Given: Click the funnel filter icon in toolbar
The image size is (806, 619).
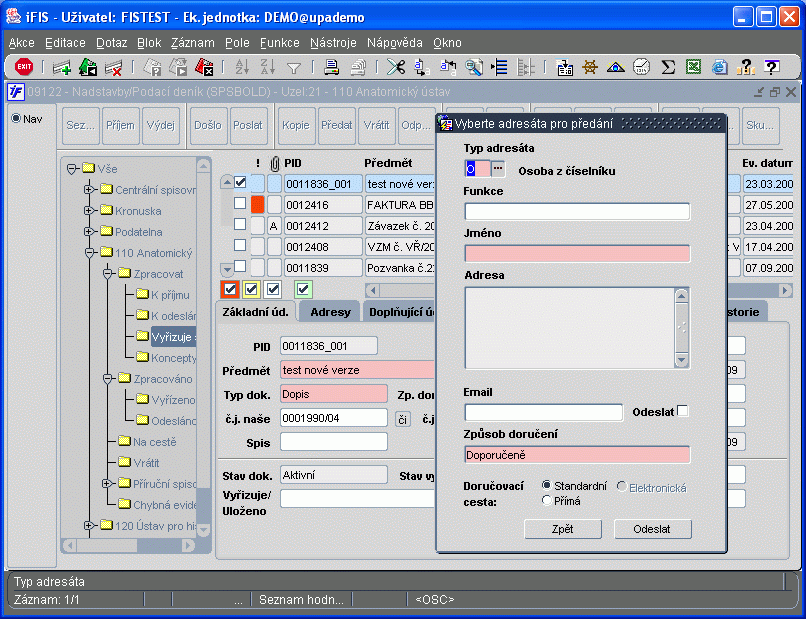Looking at the screenshot, I should pos(294,67).
